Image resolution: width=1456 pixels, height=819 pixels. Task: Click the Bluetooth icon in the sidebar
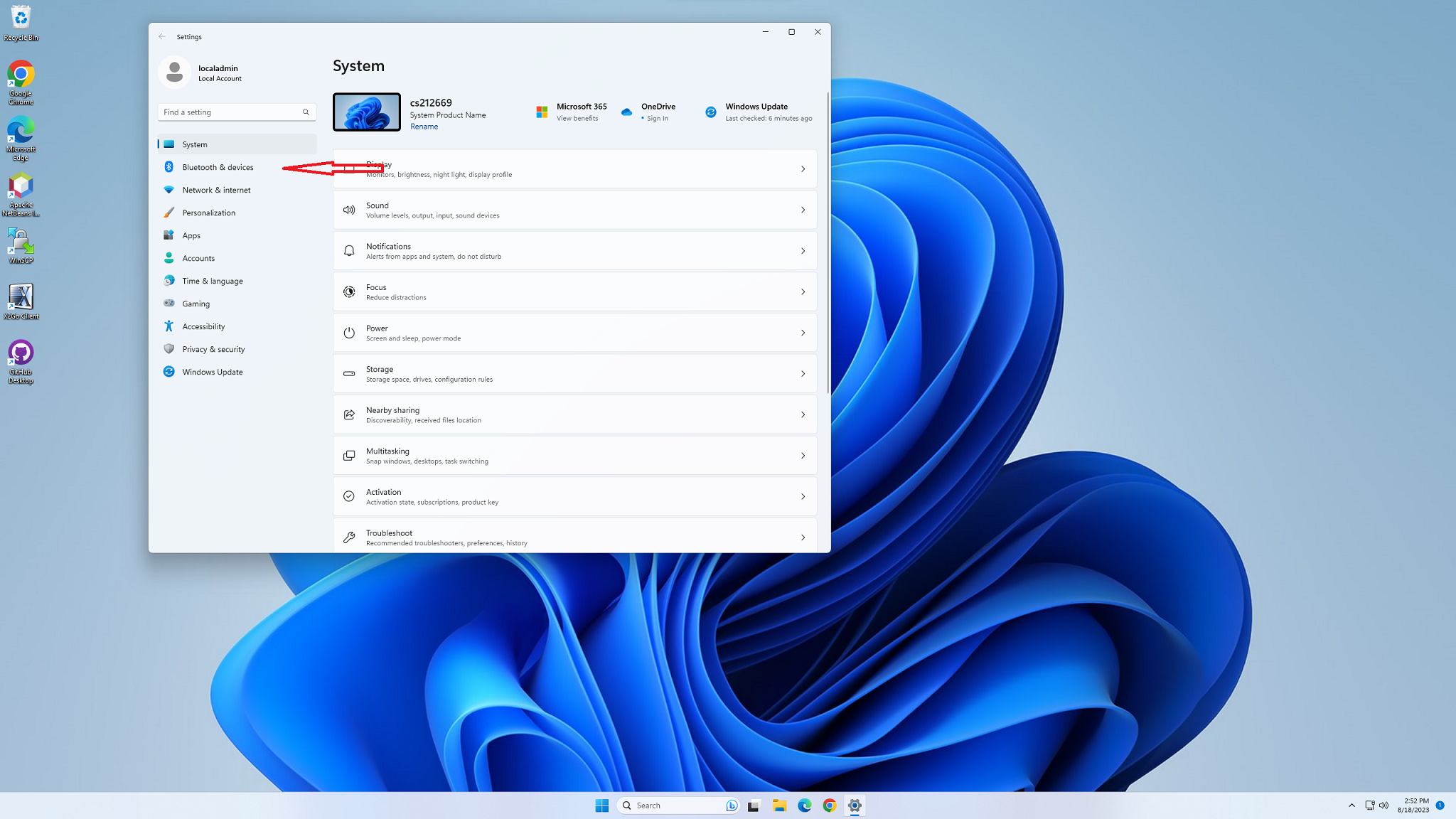click(168, 167)
